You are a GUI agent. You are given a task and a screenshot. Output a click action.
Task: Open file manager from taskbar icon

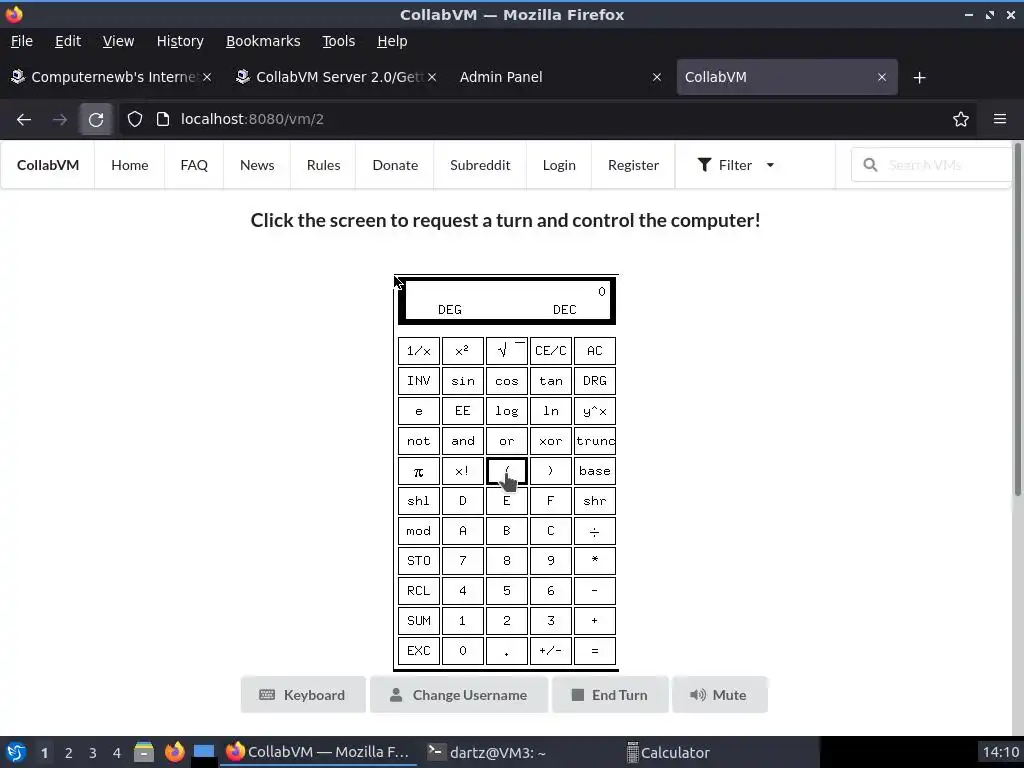coord(144,752)
